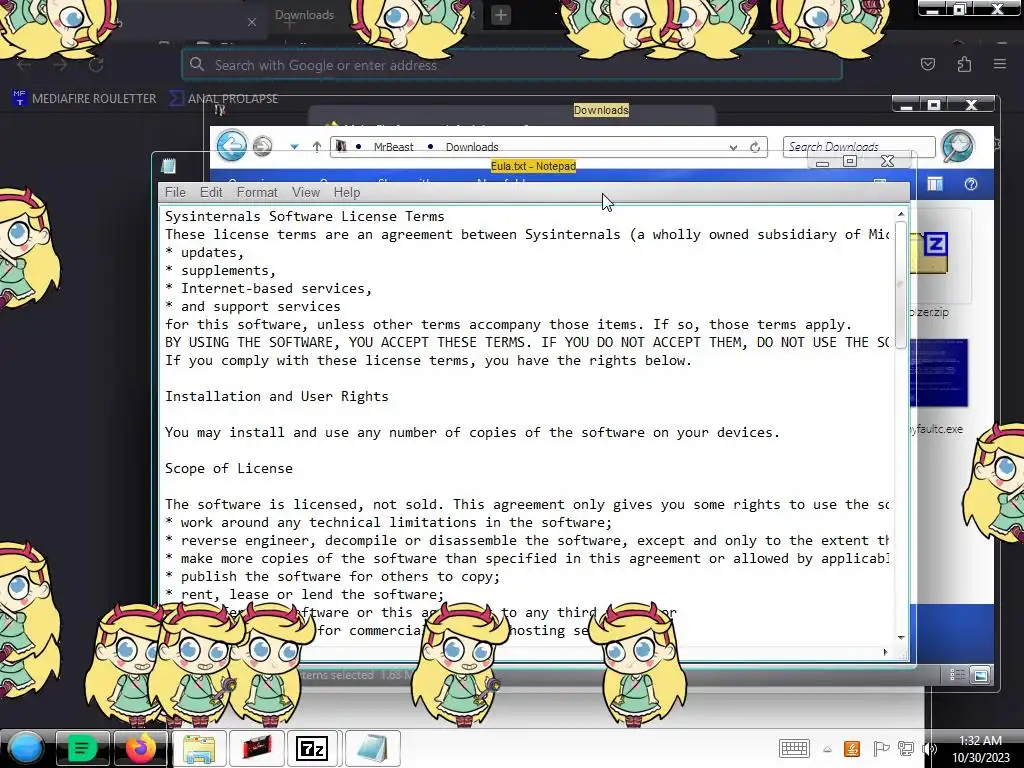Open the green chat app taskbar icon

(x=82, y=748)
